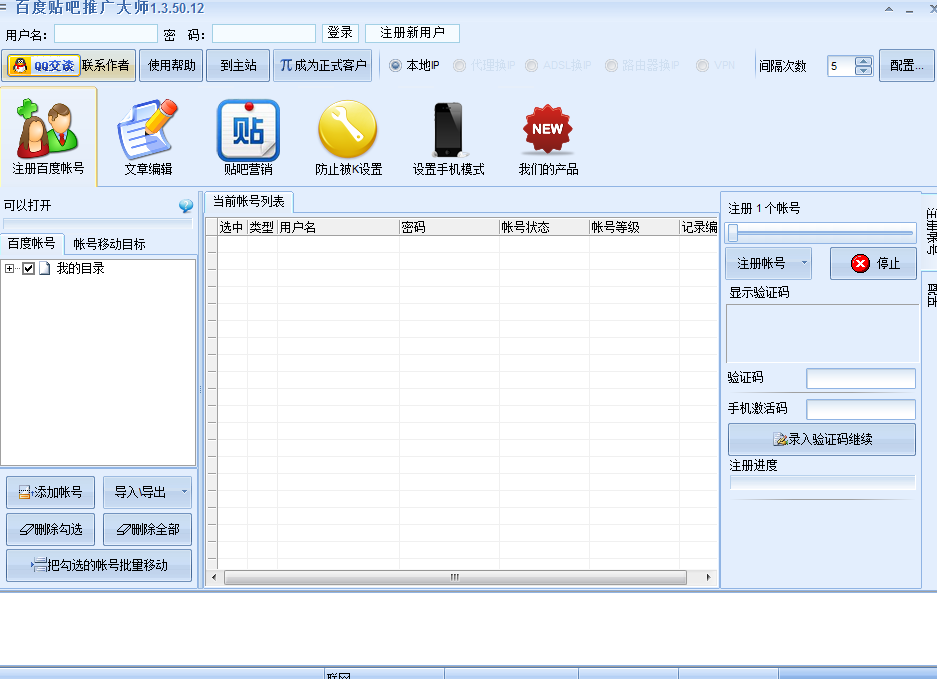Open the 防止被K设置 settings tool
The width and height of the screenshot is (937, 679).
pyautogui.click(x=345, y=134)
